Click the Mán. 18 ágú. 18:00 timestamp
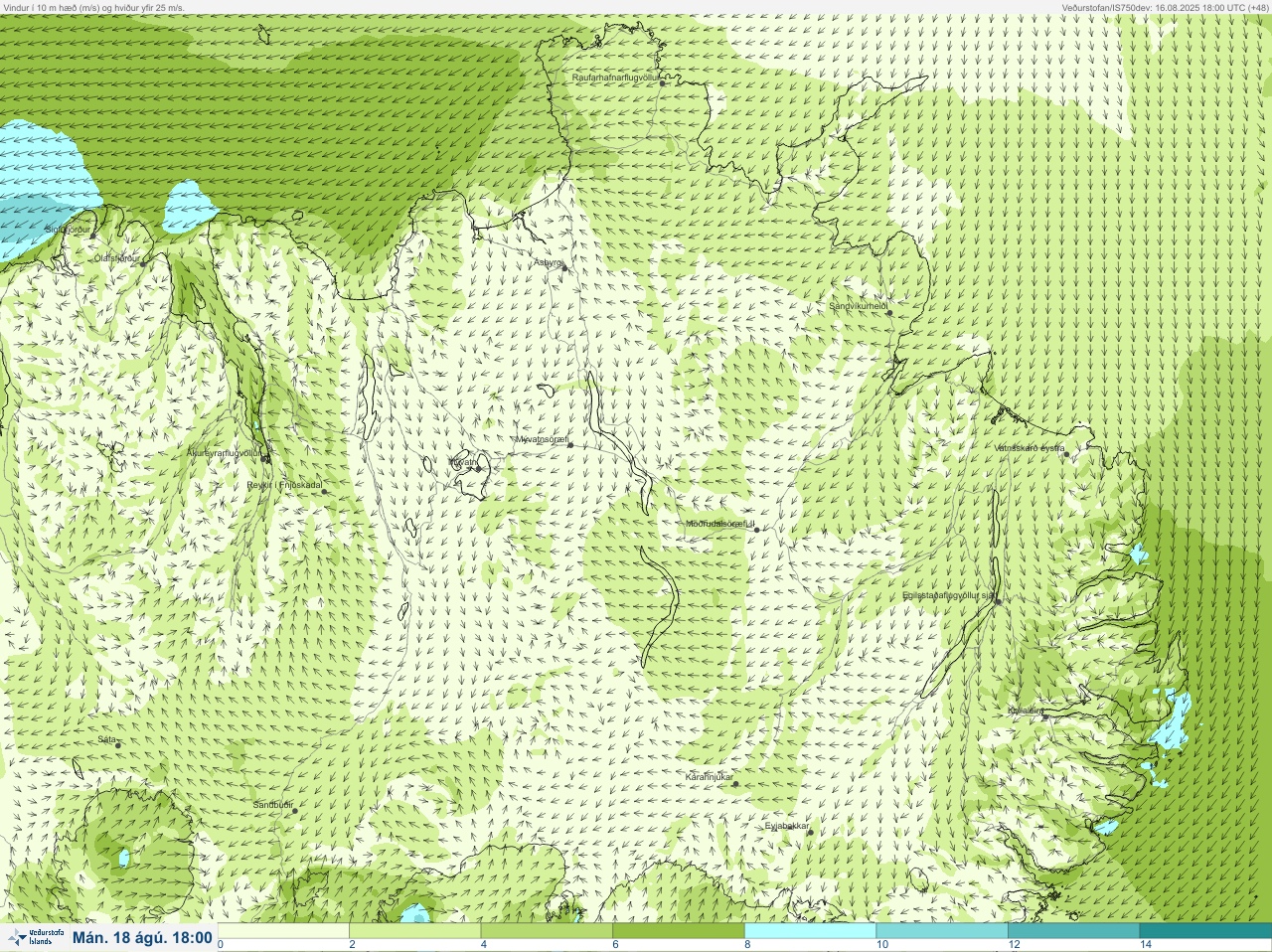The image size is (1272, 952). click(142, 937)
